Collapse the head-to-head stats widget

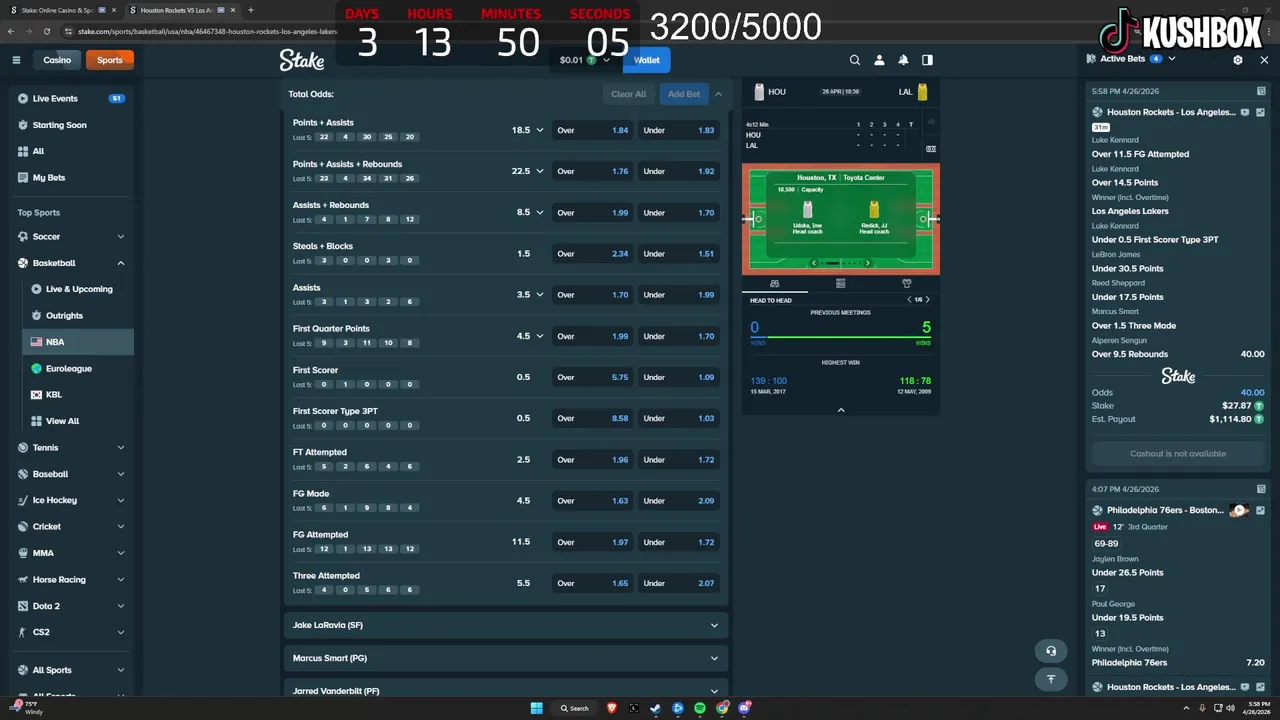click(x=840, y=410)
